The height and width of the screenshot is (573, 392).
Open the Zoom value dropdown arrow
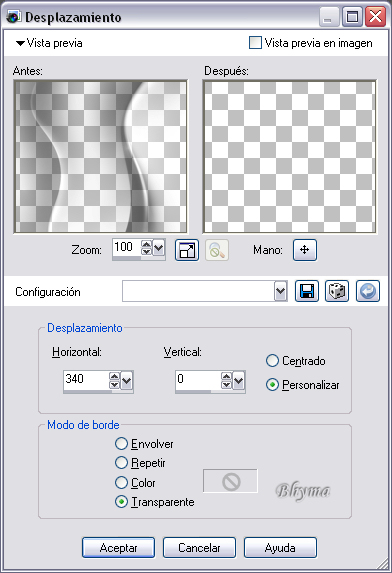[x=159, y=249]
